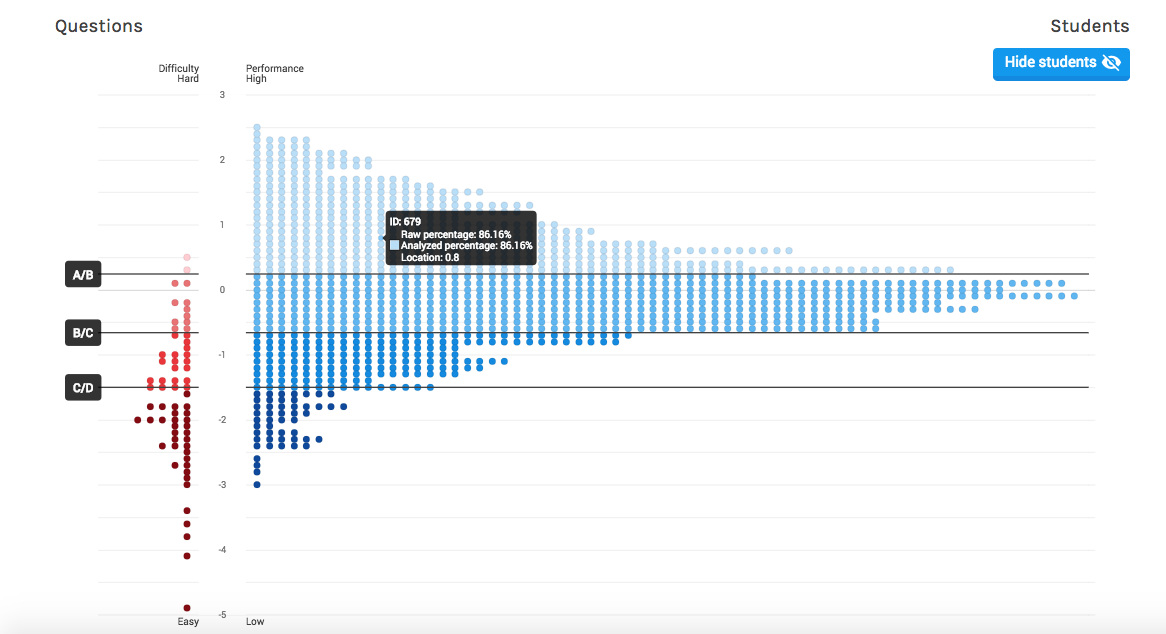
Task: Click the Easy label under the questions axis
Action: (x=188, y=621)
